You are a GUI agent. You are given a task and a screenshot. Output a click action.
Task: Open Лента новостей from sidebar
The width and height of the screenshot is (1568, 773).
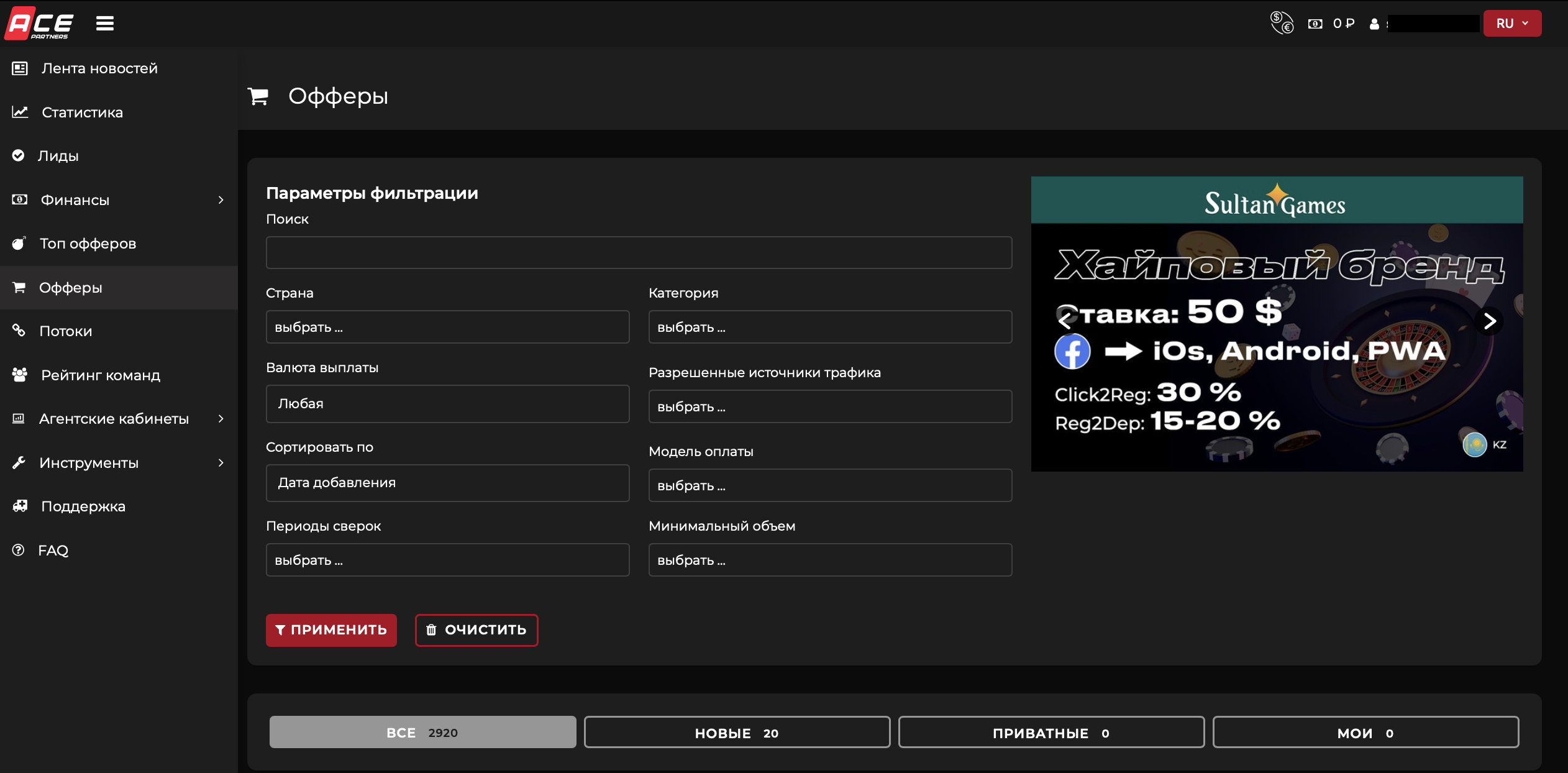(x=99, y=68)
